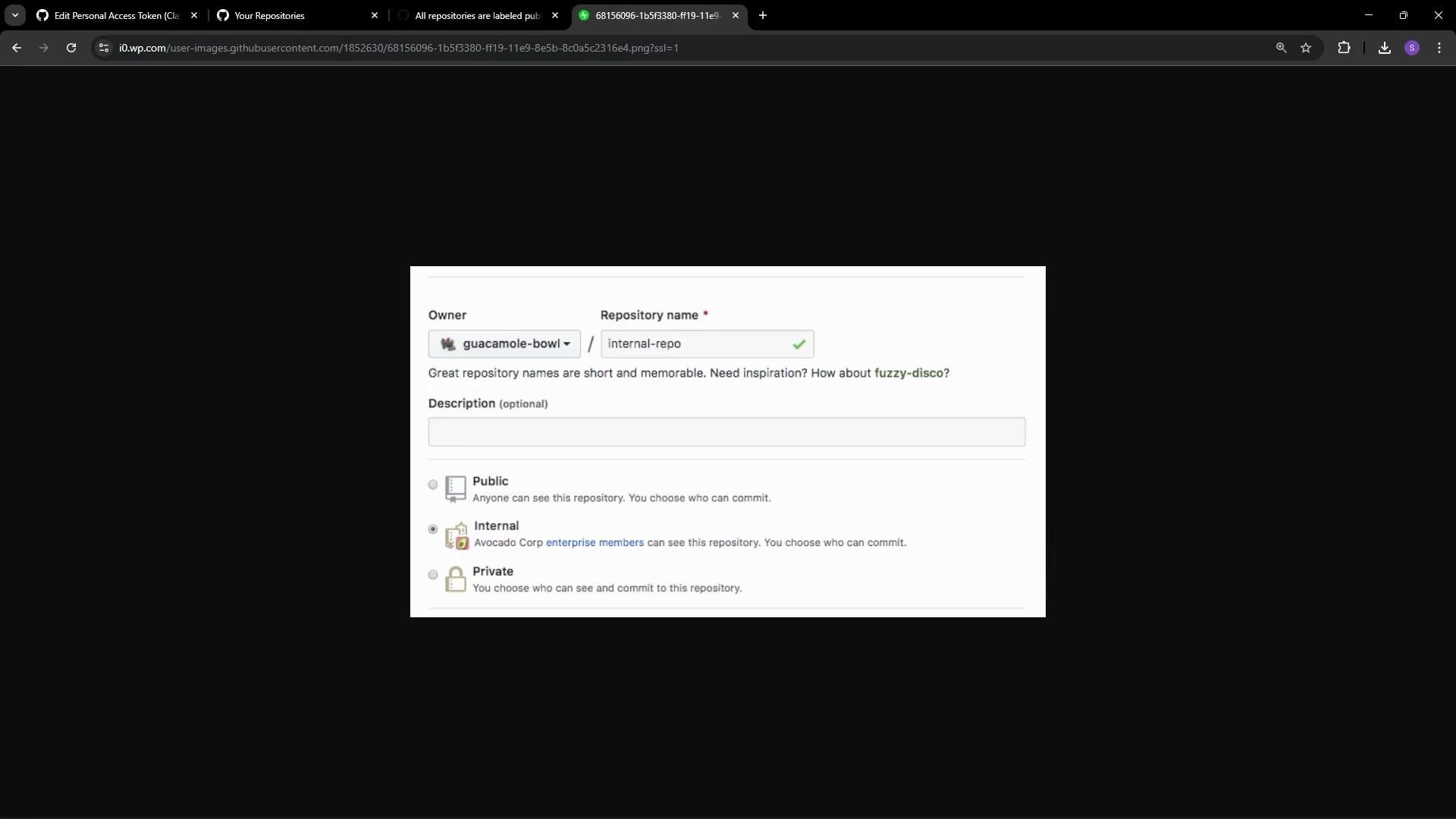Viewport: 1456px width, 819px height.
Task: Click the Public option label
Action: click(490, 482)
